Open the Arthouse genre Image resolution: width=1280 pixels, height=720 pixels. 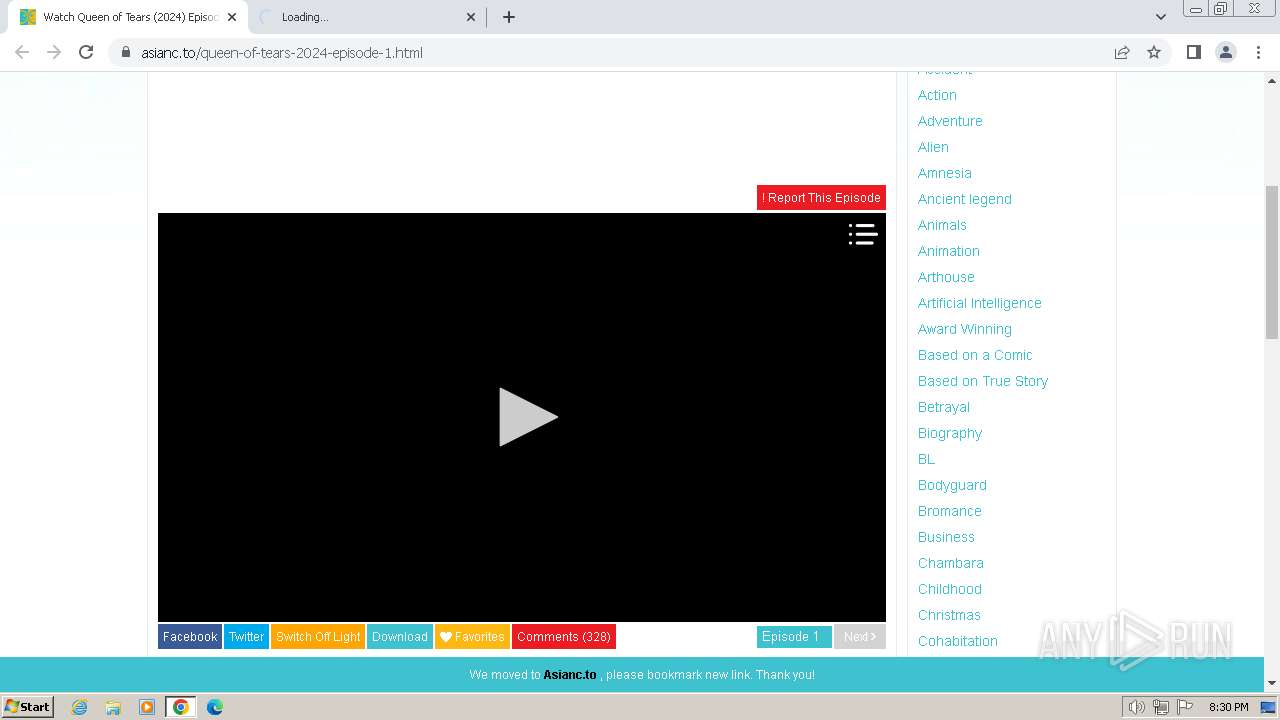tap(946, 277)
